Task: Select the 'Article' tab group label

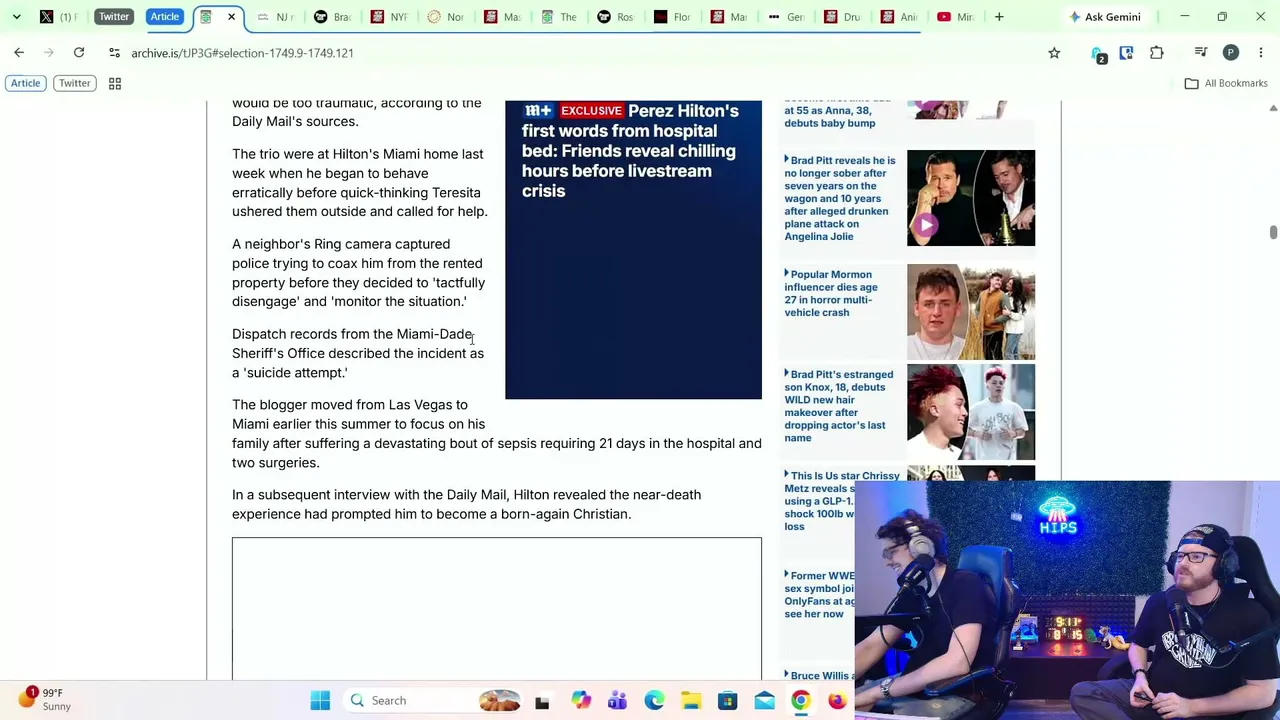Action: pyautogui.click(x=165, y=17)
